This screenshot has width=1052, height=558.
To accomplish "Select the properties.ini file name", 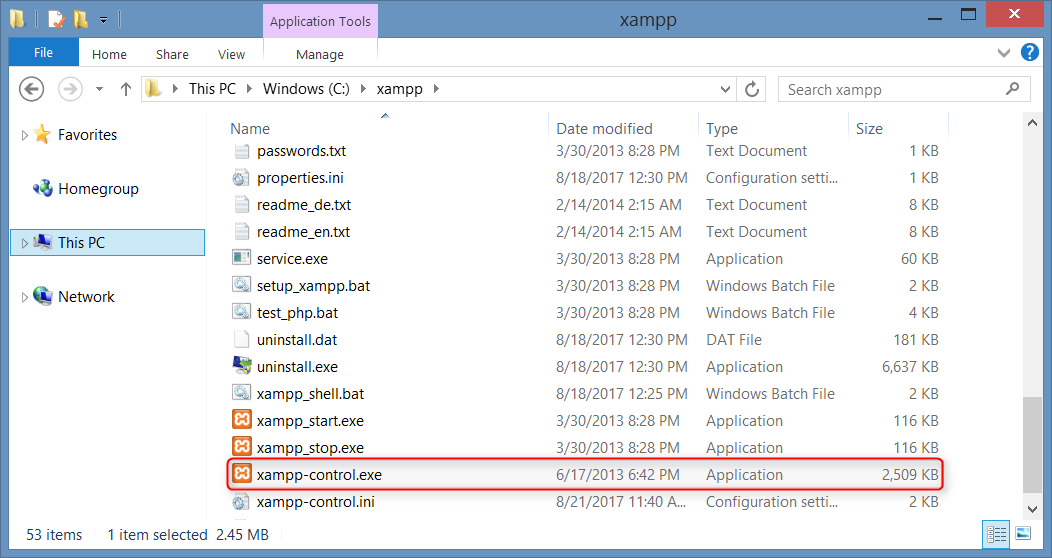I will click(300, 178).
